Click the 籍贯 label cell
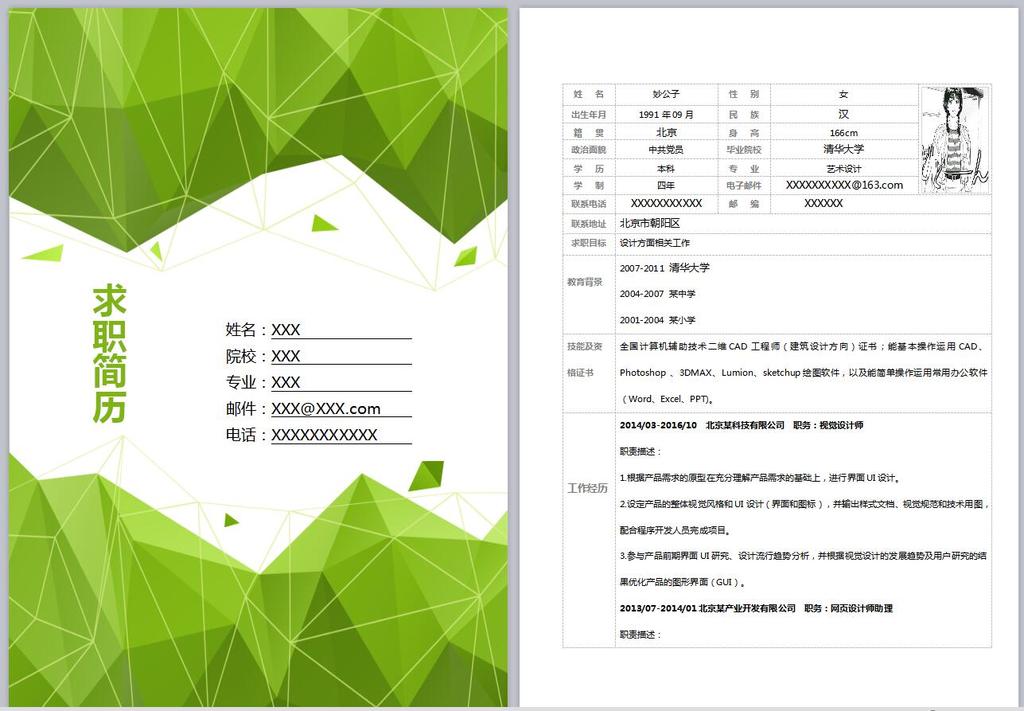This screenshot has height=711, width=1024. coord(588,133)
